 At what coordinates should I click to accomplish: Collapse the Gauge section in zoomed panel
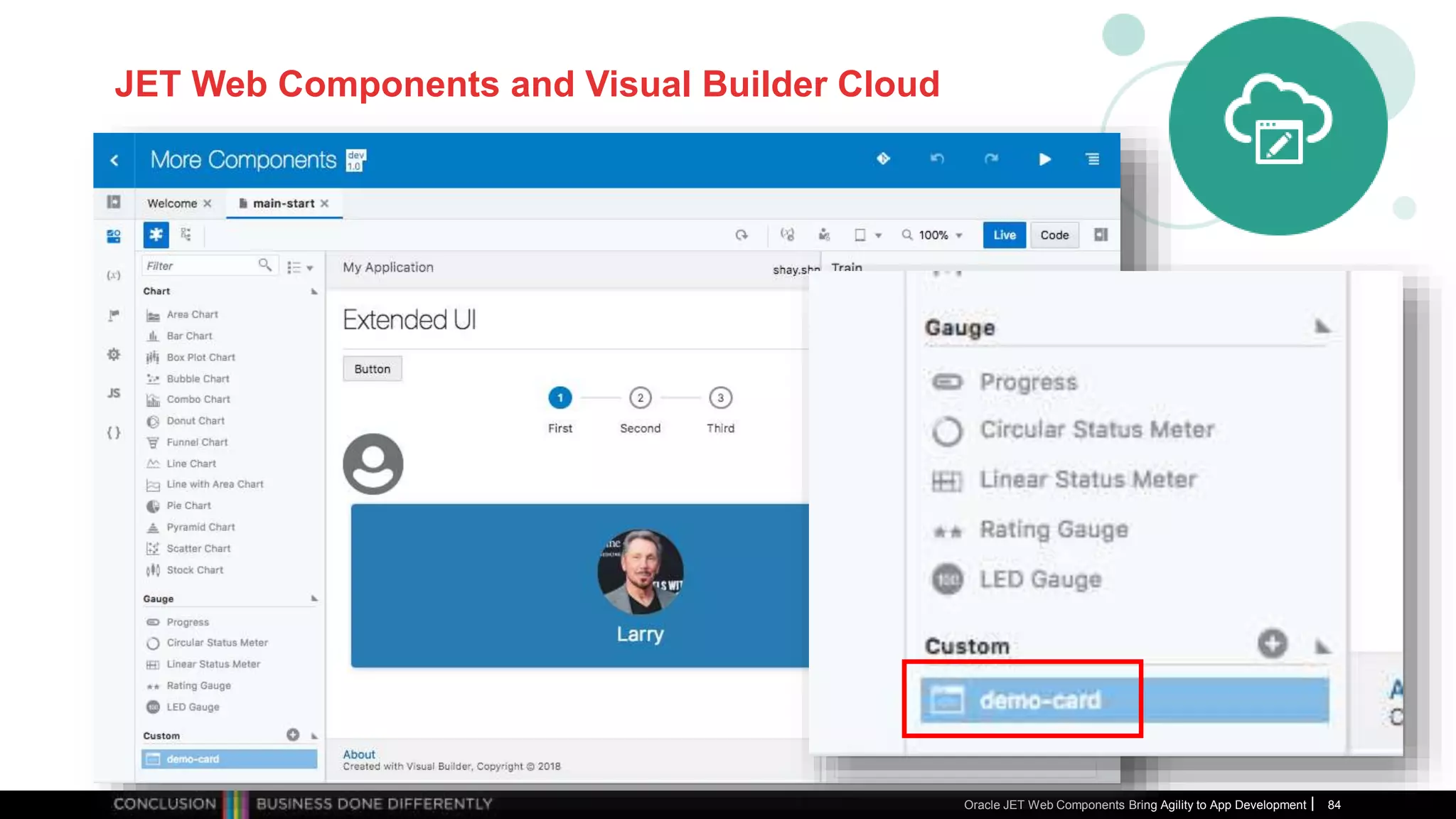(1322, 326)
